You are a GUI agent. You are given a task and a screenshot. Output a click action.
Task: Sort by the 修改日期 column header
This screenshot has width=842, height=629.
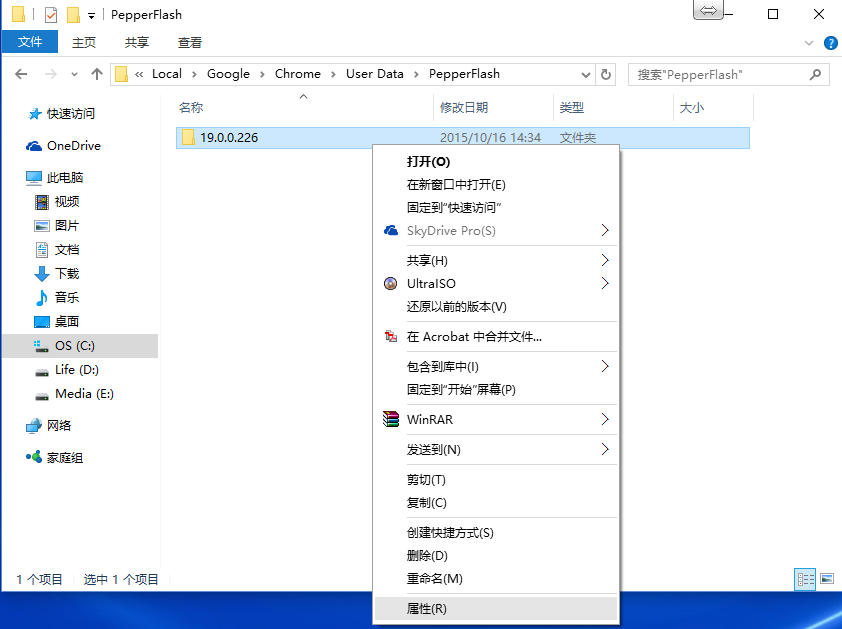pyautogui.click(x=493, y=107)
